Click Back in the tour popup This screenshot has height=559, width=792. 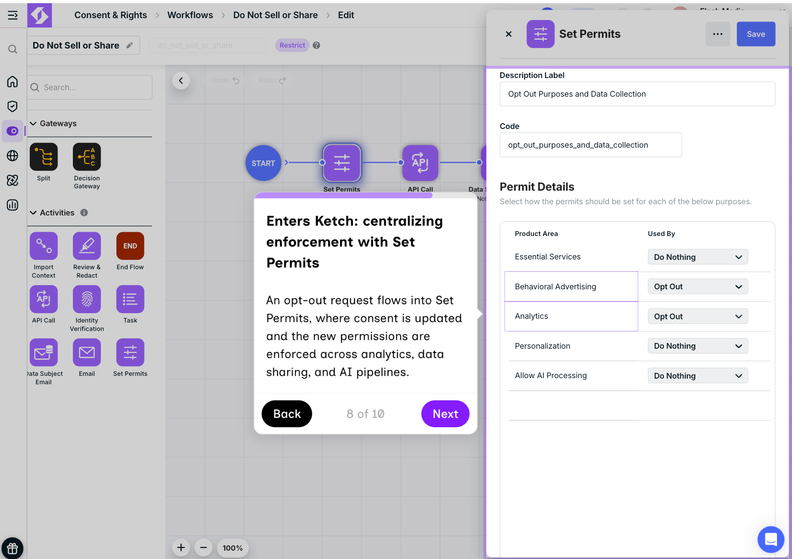287,414
